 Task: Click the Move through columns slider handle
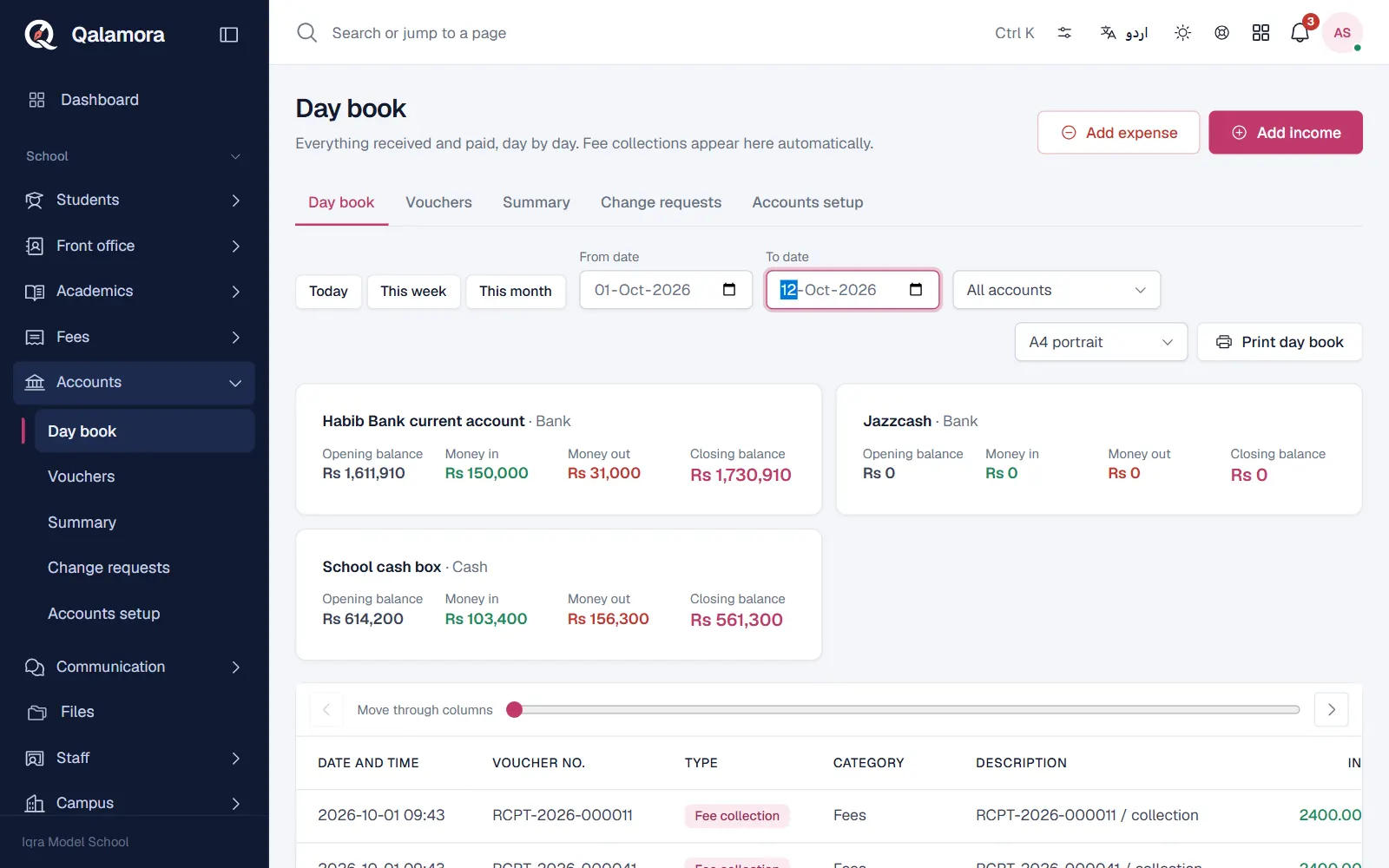[515, 710]
